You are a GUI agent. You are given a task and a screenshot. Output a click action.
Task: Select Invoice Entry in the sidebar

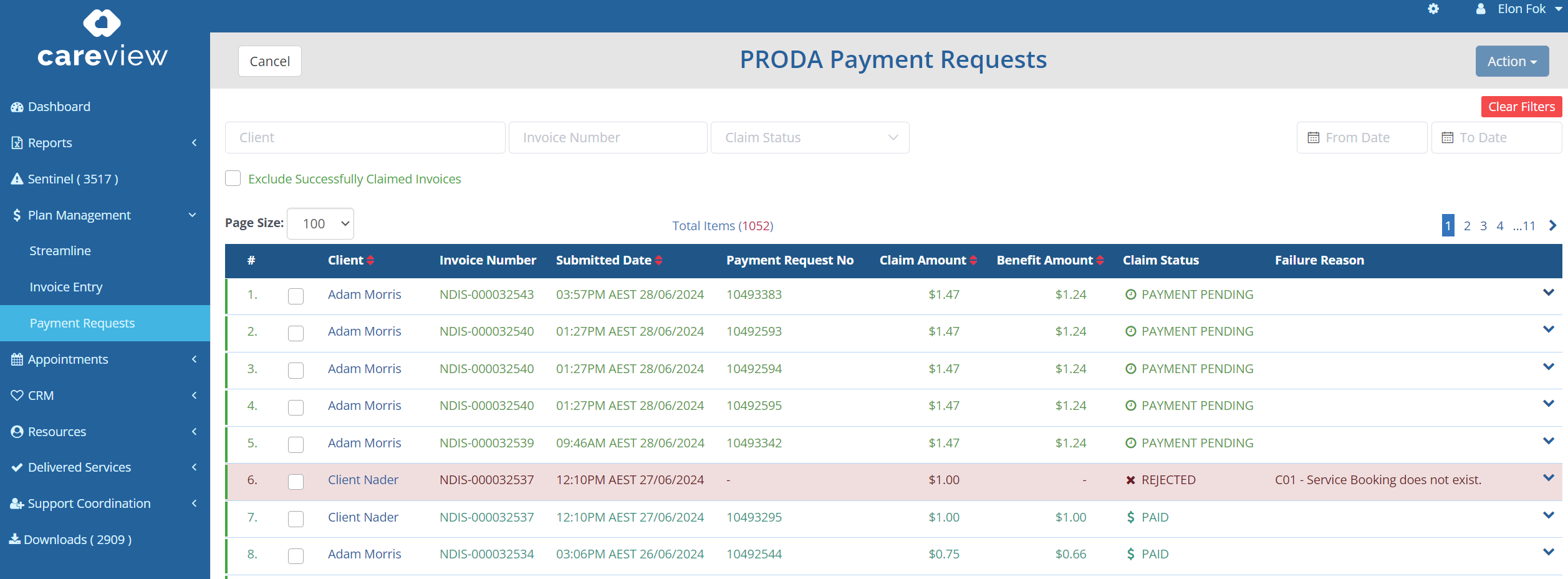[x=66, y=286]
